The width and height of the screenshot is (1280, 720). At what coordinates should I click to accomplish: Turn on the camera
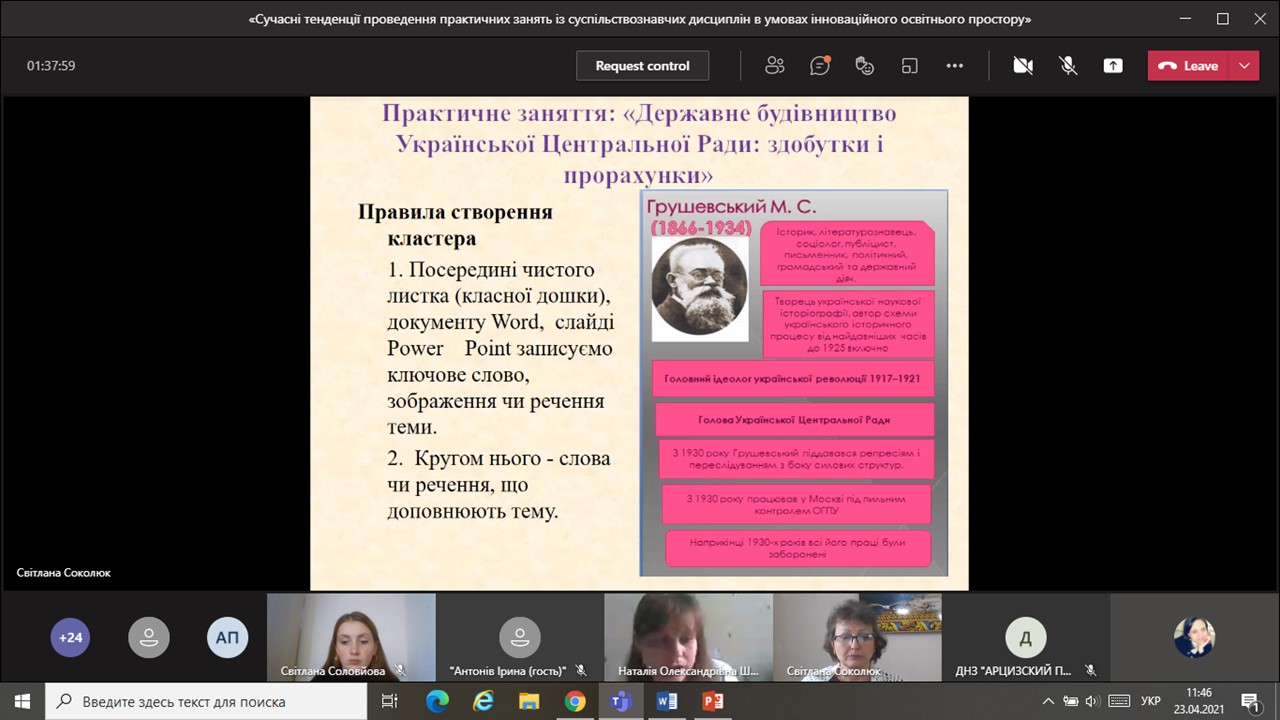(x=1022, y=66)
